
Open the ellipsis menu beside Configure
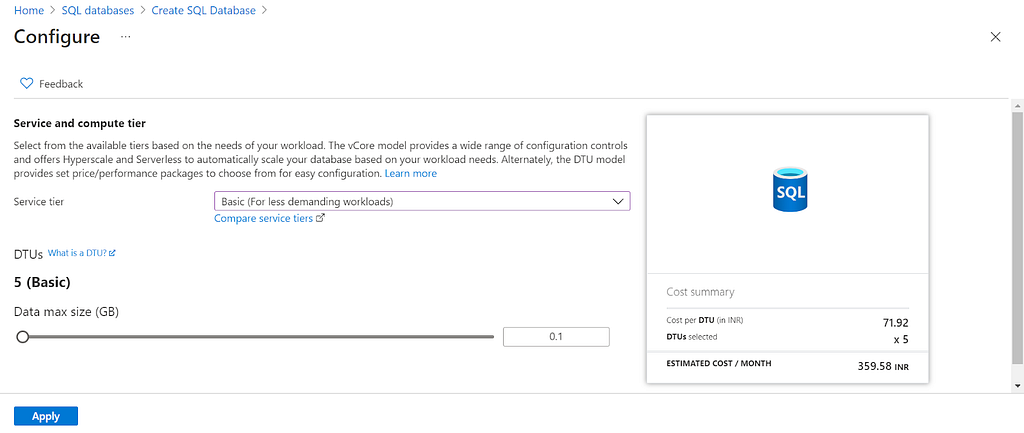point(125,37)
